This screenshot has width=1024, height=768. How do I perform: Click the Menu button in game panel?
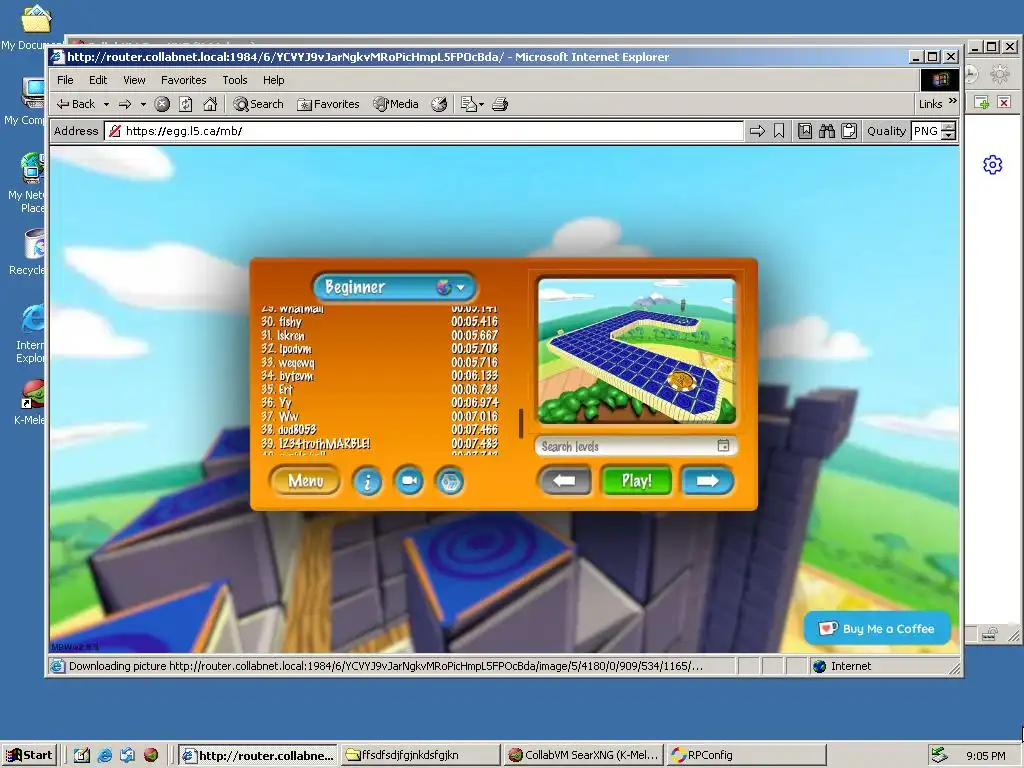(x=305, y=481)
